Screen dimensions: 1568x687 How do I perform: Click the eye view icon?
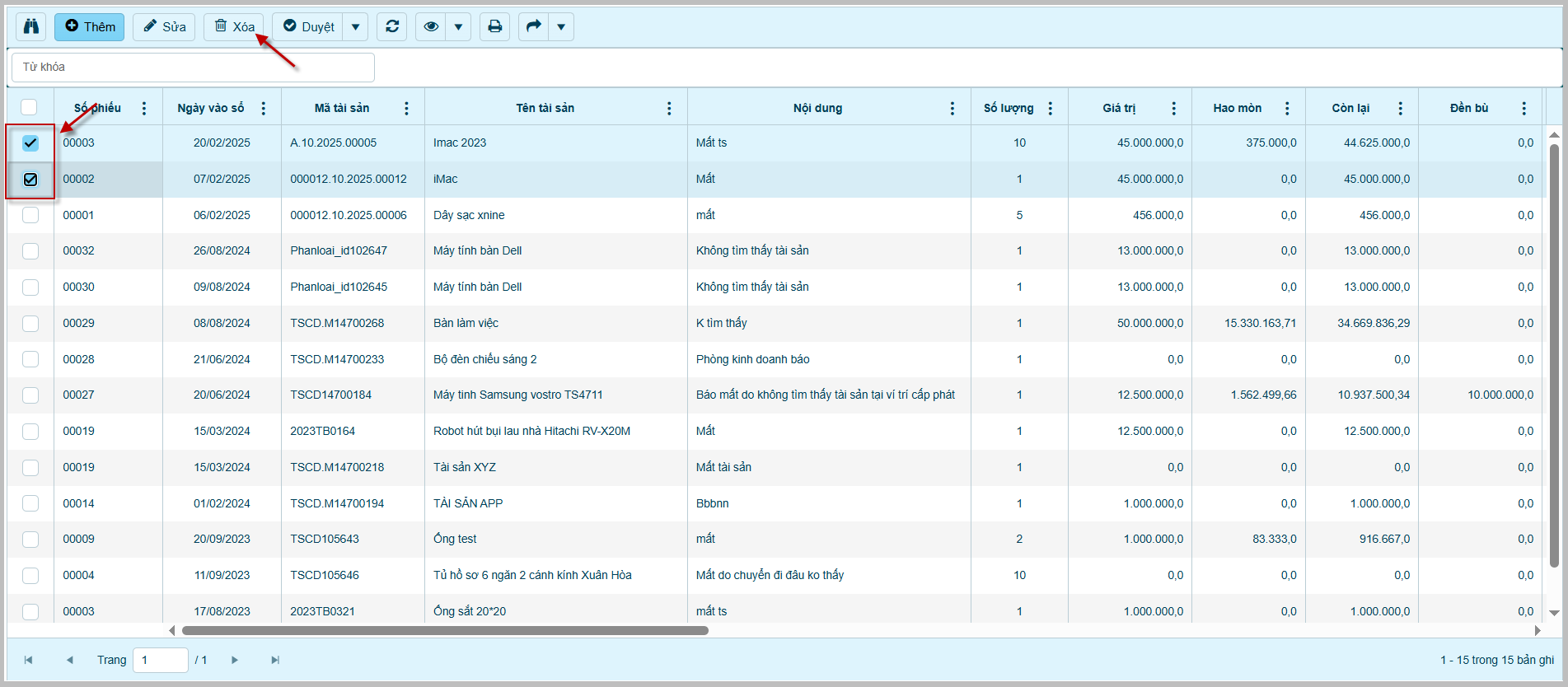coord(431,26)
